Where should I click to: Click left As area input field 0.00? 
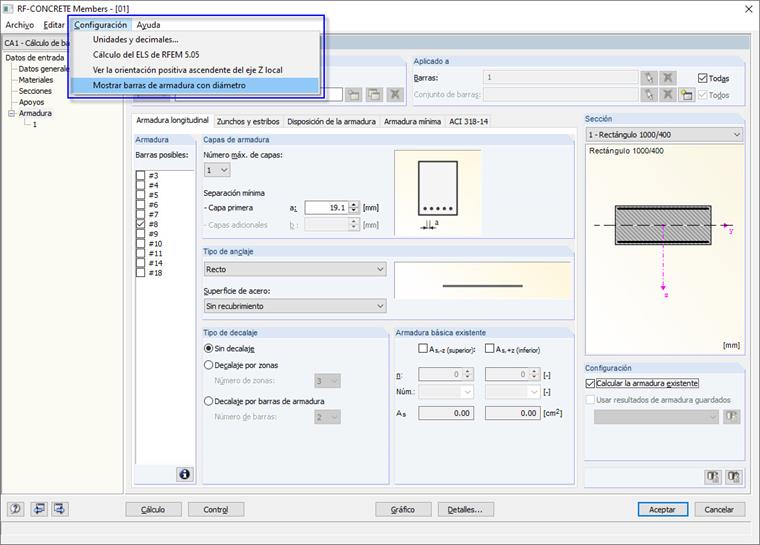click(446, 413)
